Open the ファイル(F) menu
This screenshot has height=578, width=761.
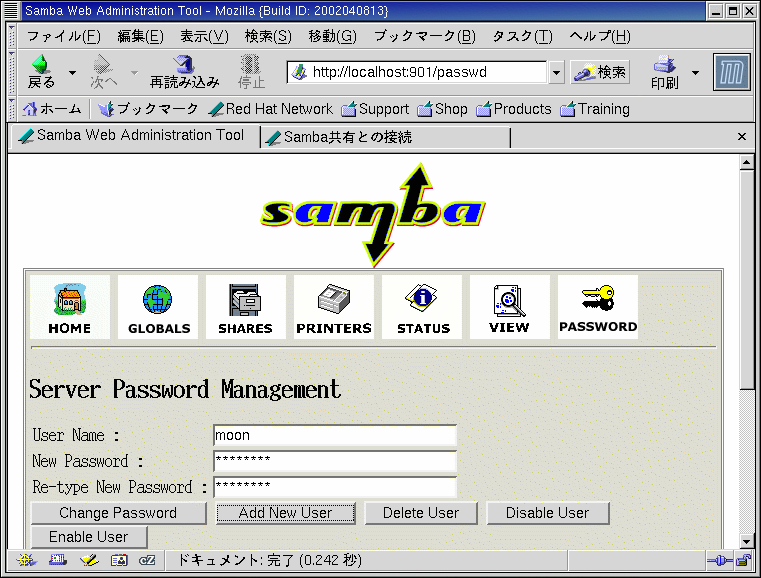click(x=64, y=36)
